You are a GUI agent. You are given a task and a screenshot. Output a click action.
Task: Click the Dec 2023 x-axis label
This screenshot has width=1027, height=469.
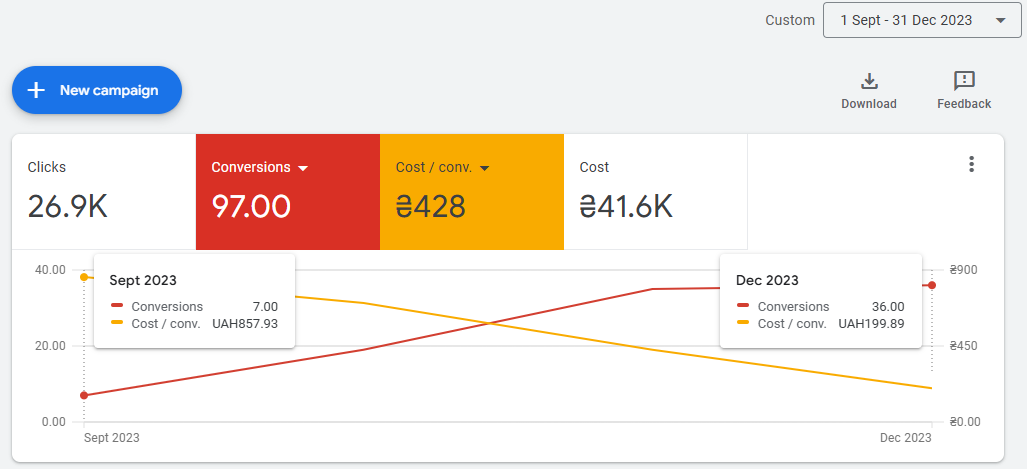906,438
